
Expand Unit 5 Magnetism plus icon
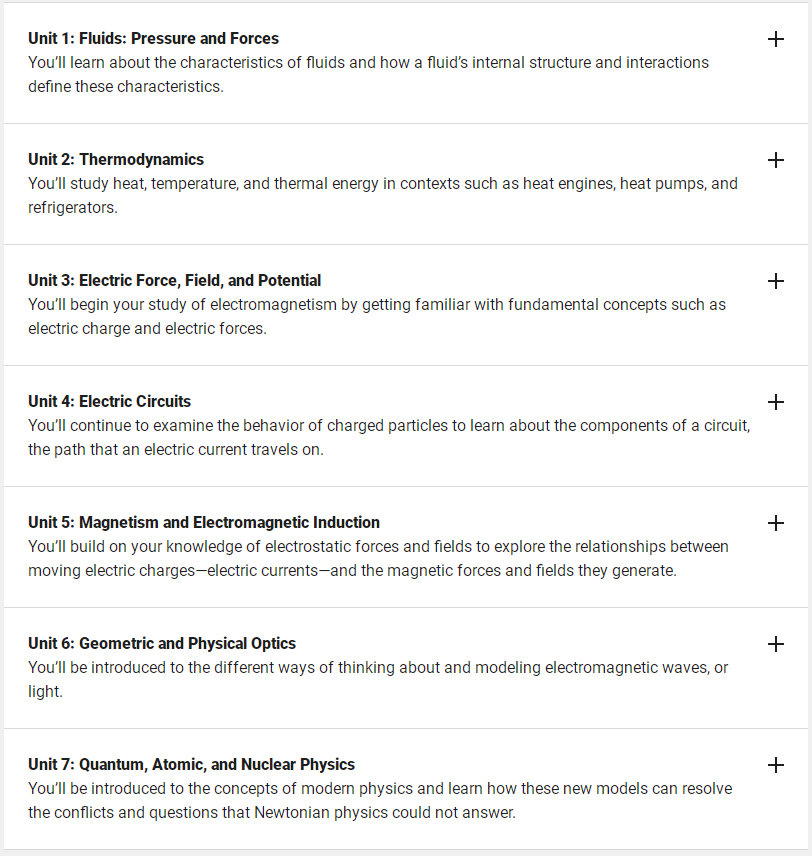coord(775,523)
